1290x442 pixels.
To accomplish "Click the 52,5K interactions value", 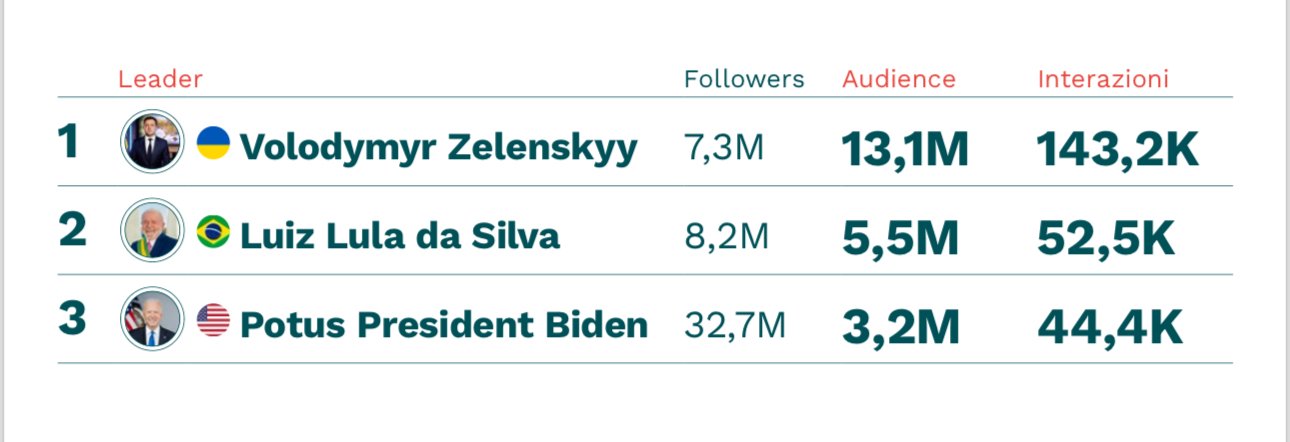I will coord(1105,238).
